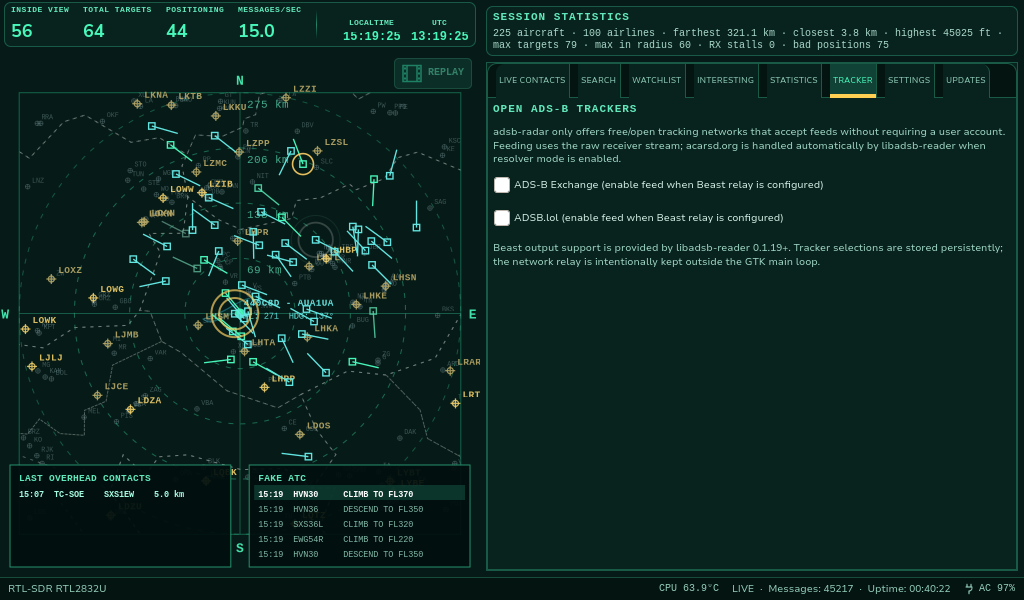Screen dimensions: 1024x600
Task: Click the Inside View count 56
Action: (22, 31)
